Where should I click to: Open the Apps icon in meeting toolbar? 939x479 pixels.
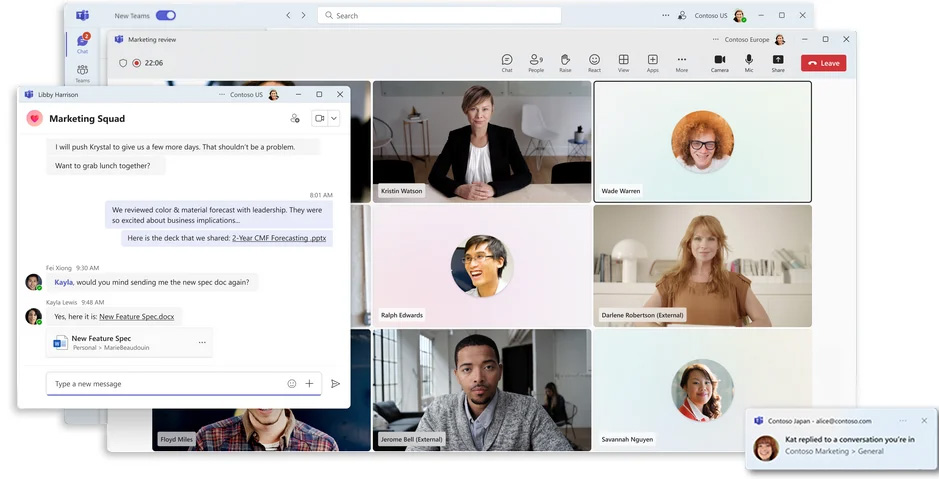(x=652, y=62)
